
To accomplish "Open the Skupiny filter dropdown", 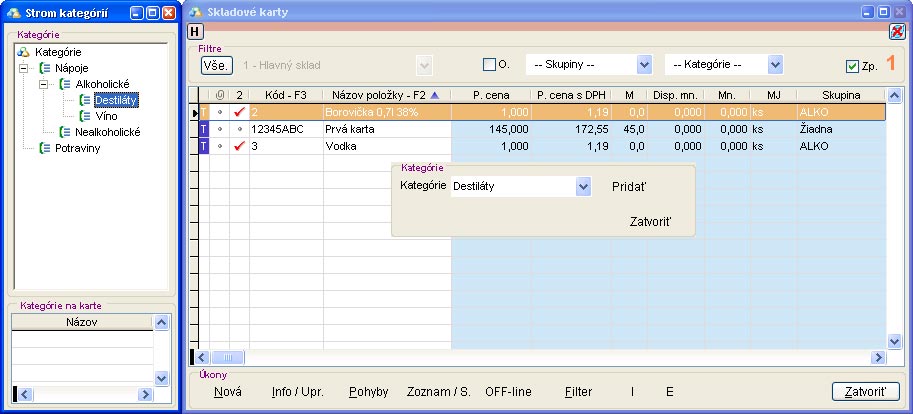I will pyautogui.click(x=644, y=65).
